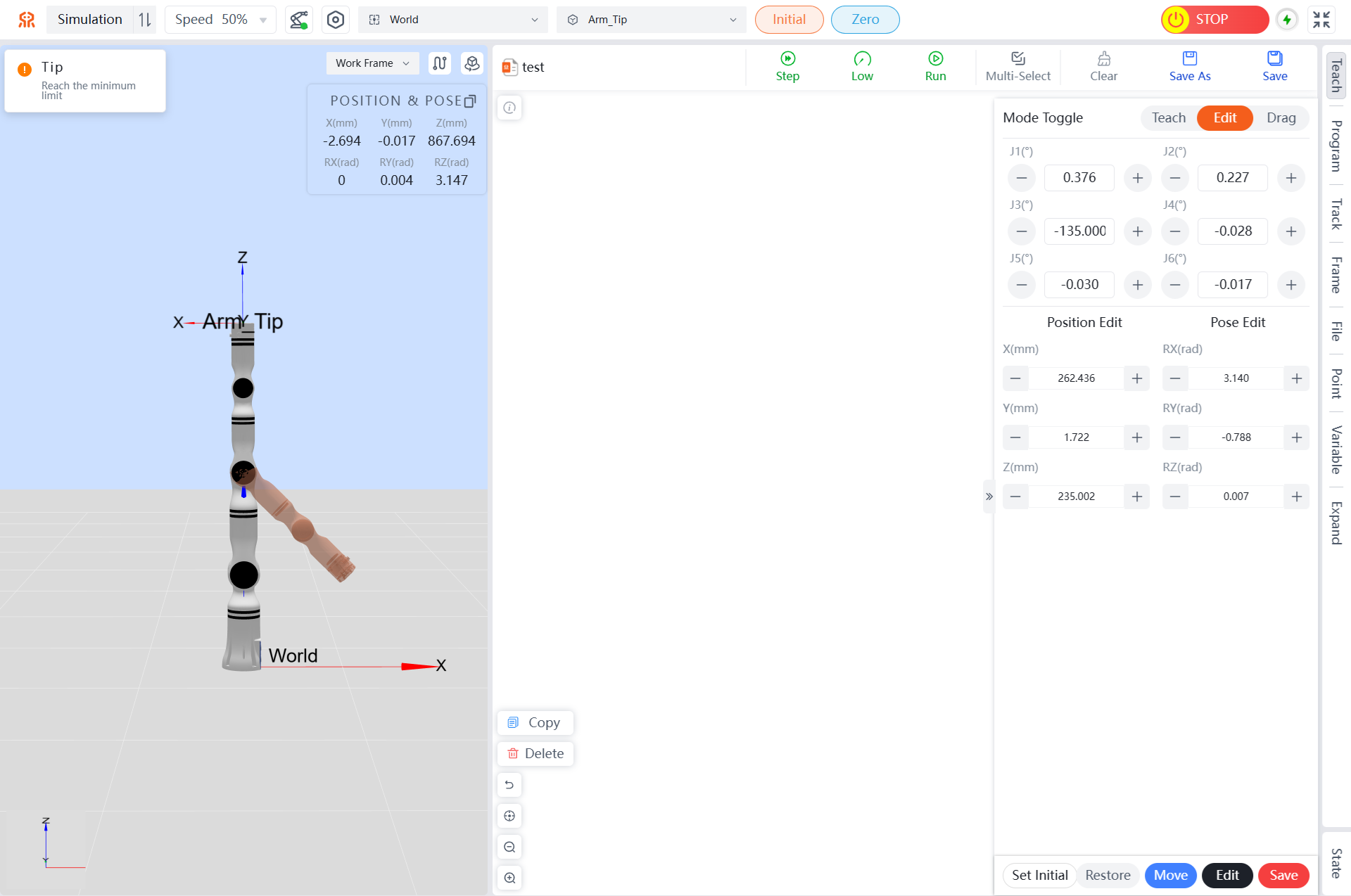Viewport: 1351px width, 896px height.
Task: Switch mode toggle to Drag
Action: [1281, 118]
